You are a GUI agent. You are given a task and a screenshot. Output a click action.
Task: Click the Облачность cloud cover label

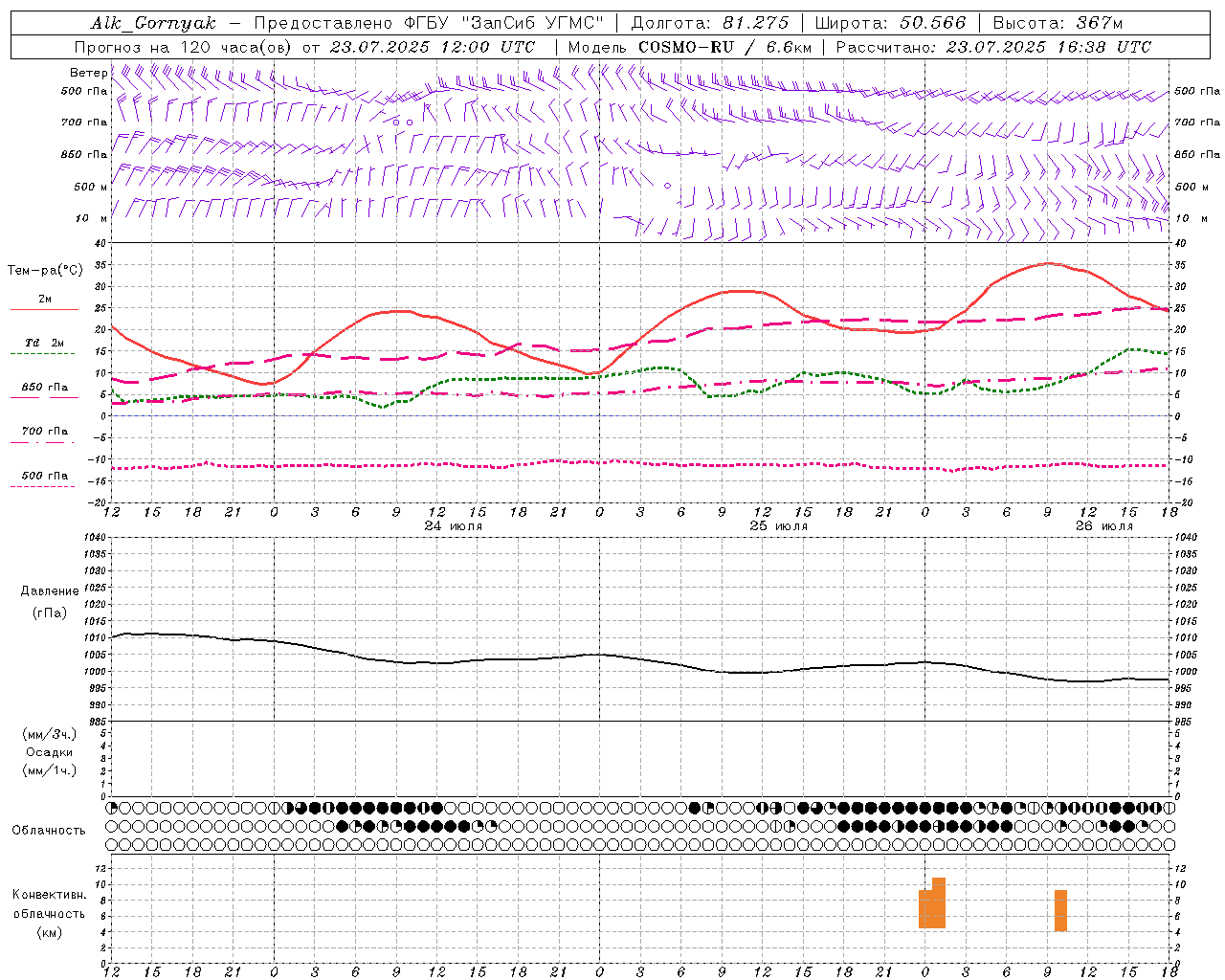(x=49, y=830)
